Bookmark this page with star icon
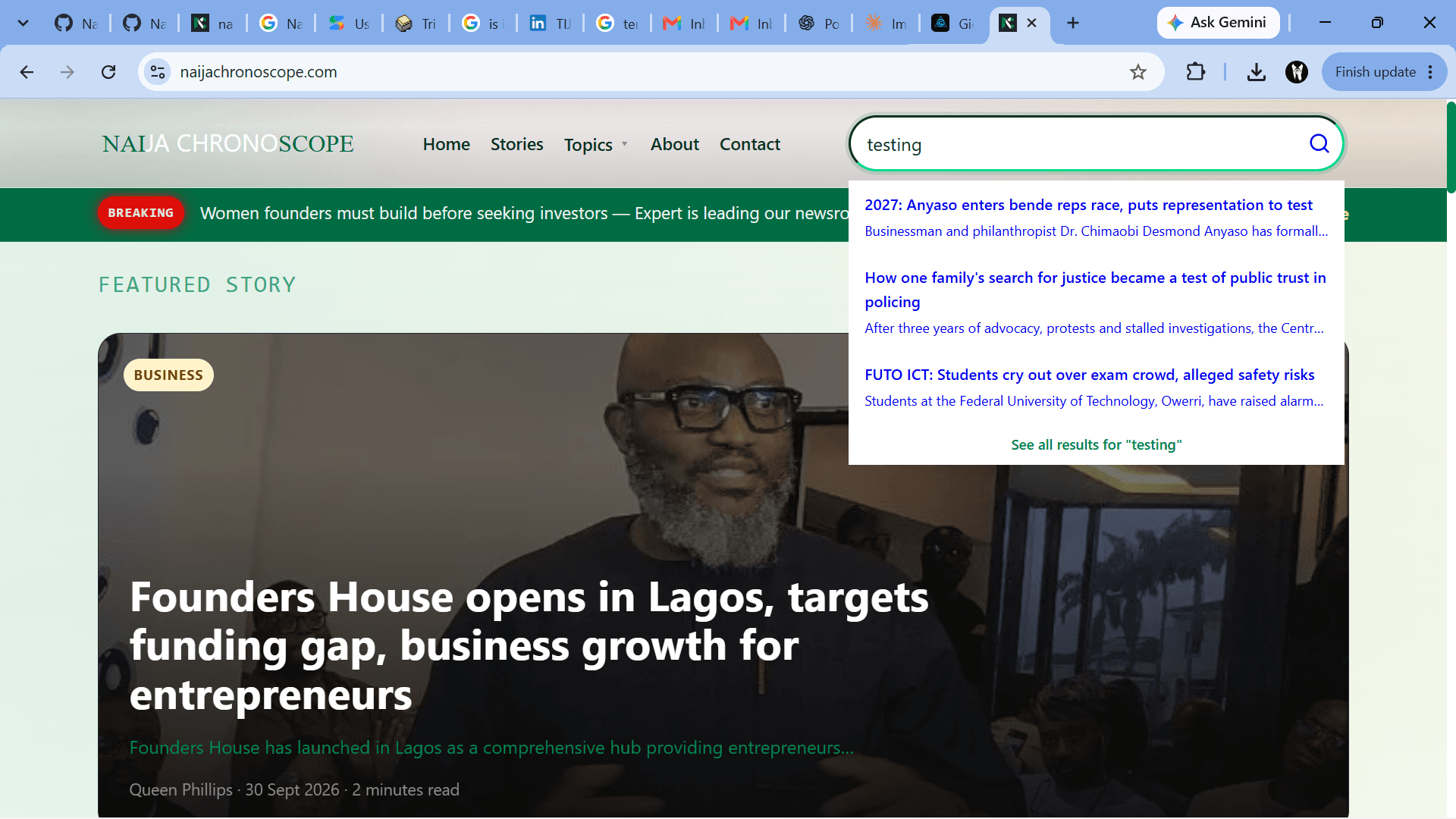The width and height of the screenshot is (1456, 819). [x=1137, y=72]
